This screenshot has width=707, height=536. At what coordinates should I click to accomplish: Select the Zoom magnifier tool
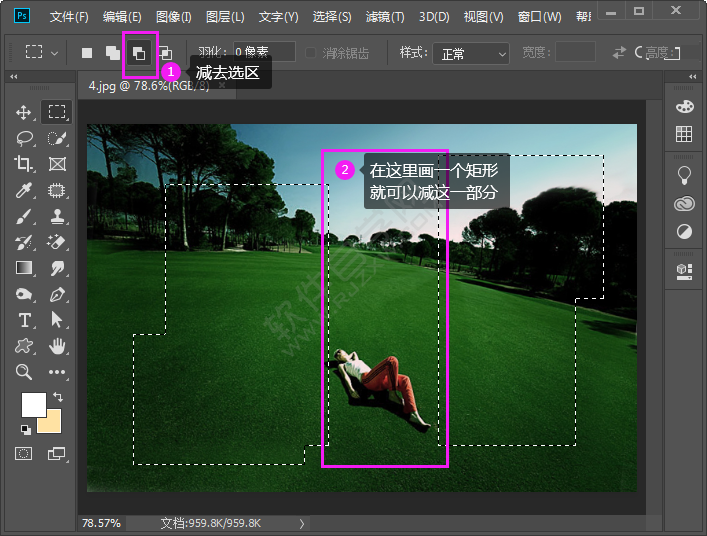point(24,372)
